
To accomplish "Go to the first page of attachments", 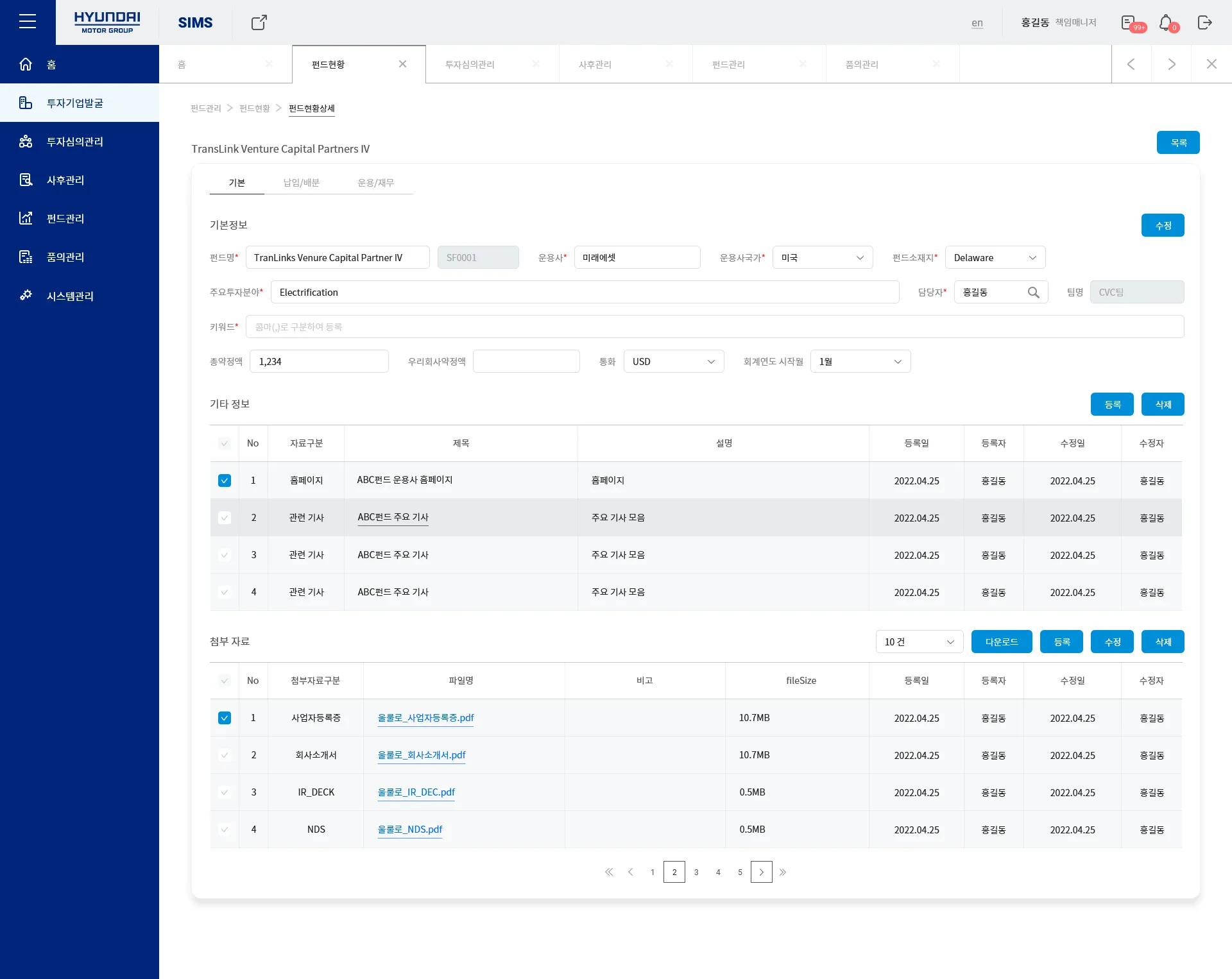I will pyautogui.click(x=609, y=872).
